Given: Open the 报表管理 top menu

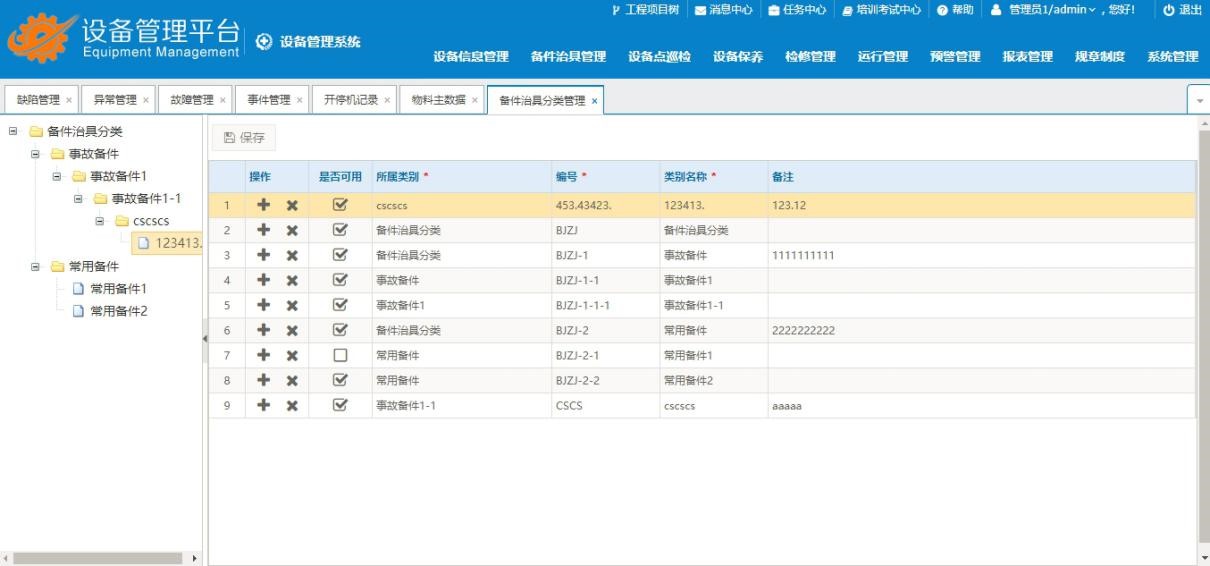Looking at the screenshot, I should click(1027, 57).
